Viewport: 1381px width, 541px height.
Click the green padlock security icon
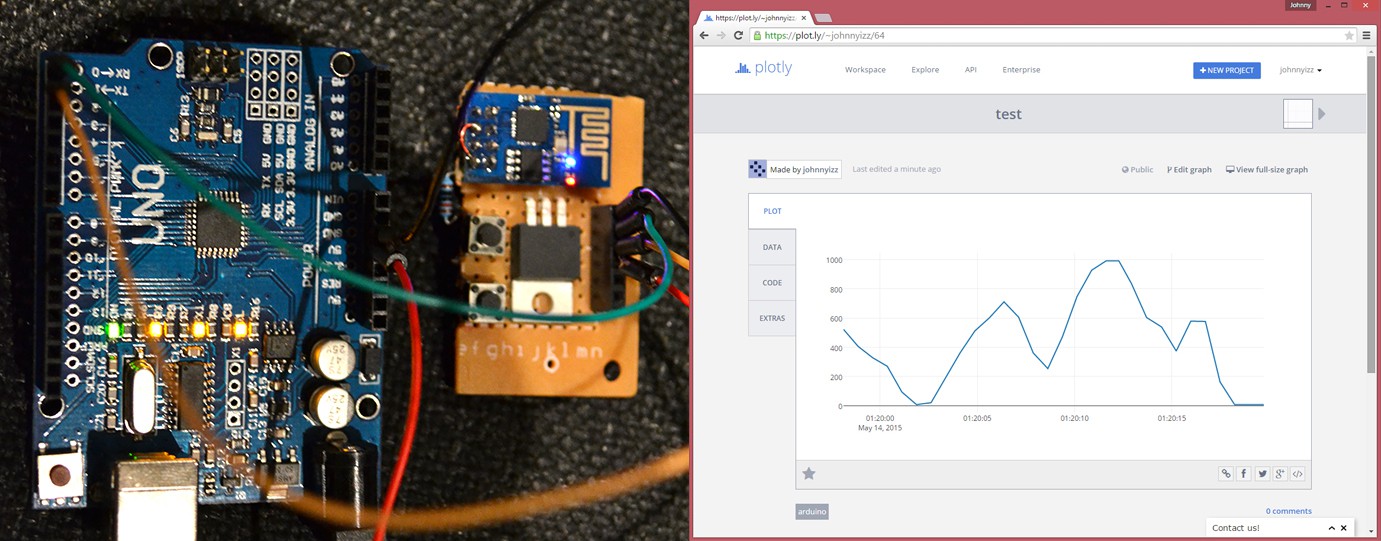pos(758,35)
